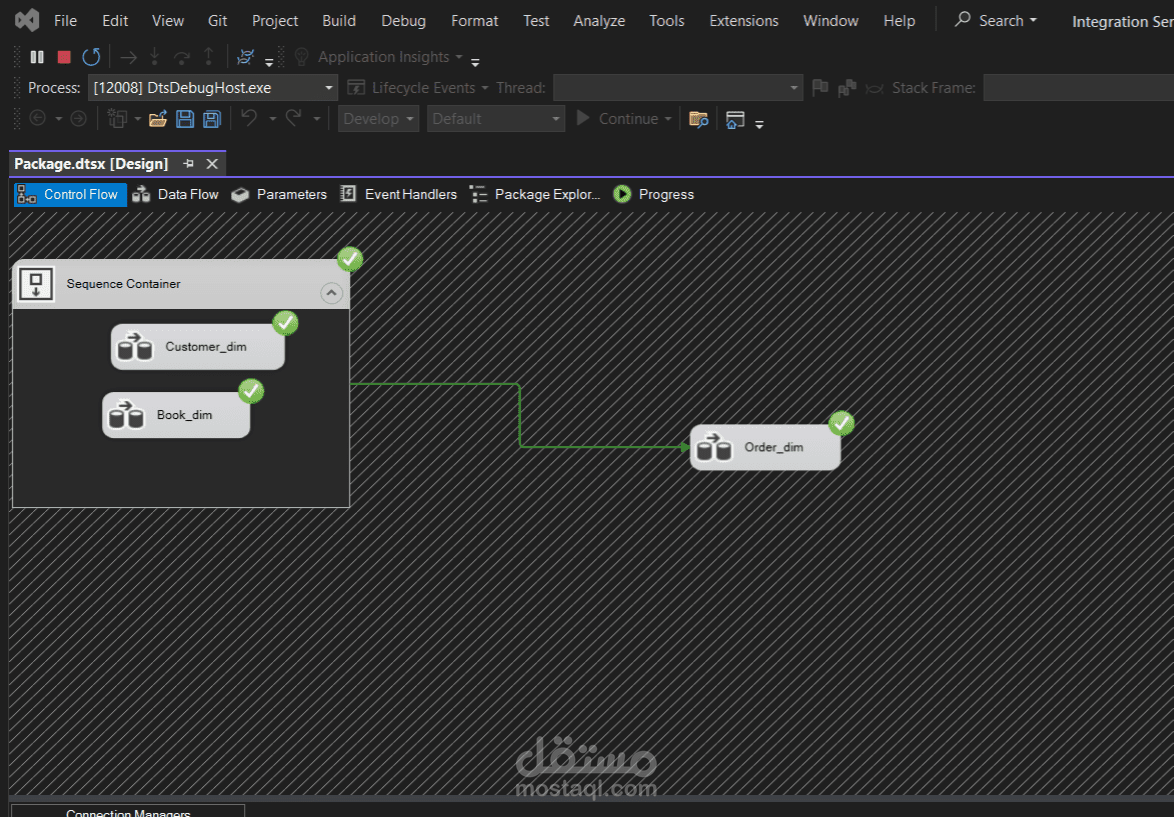Image resolution: width=1174 pixels, height=817 pixels.
Task: Click the Find in Files folder icon
Action: point(699,118)
